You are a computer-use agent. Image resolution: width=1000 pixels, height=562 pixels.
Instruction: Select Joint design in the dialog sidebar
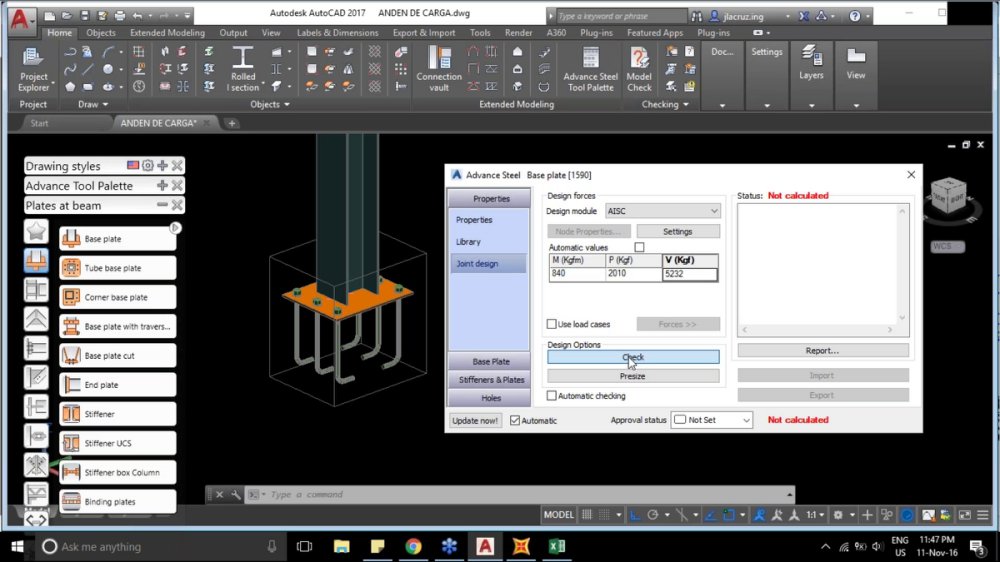[489, 263]
